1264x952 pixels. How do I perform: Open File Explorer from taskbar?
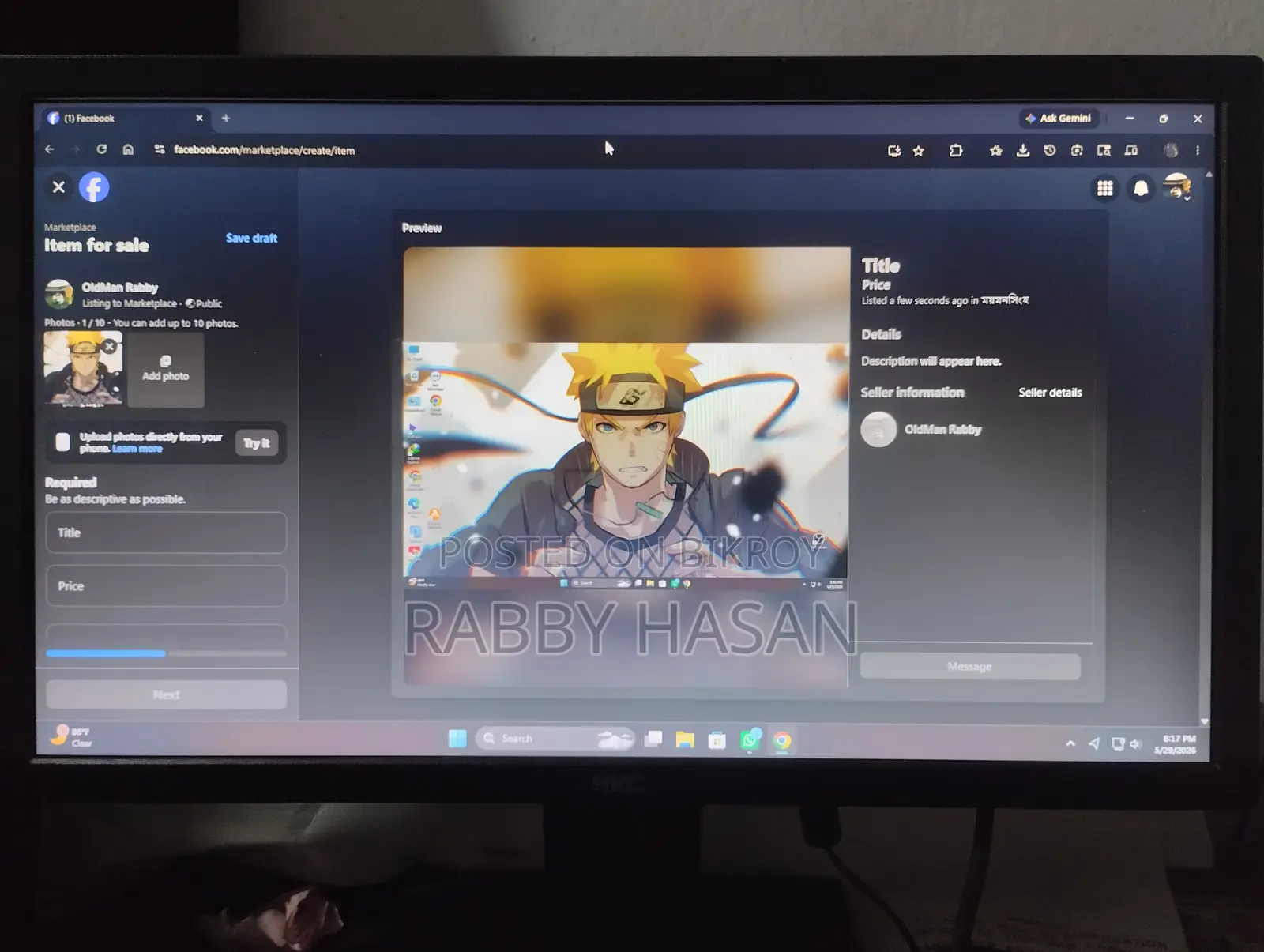coord(685,739)
